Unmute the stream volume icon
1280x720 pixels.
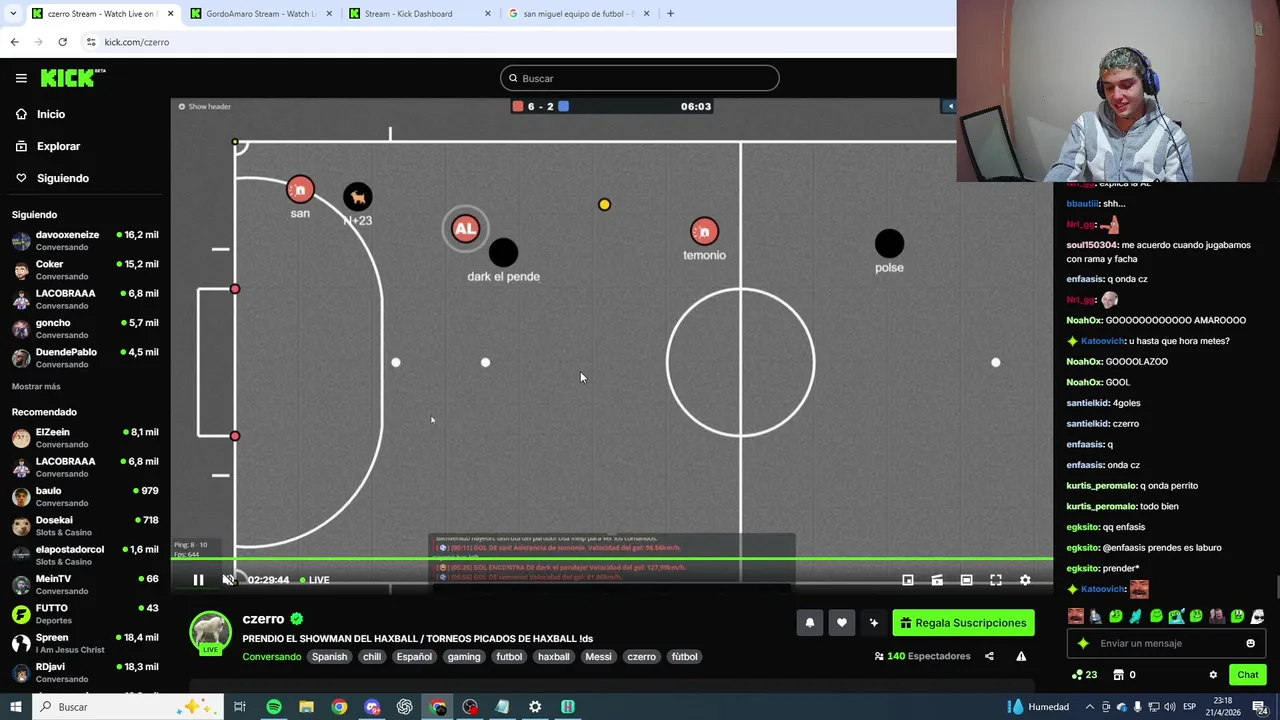[x=228, y=580]
